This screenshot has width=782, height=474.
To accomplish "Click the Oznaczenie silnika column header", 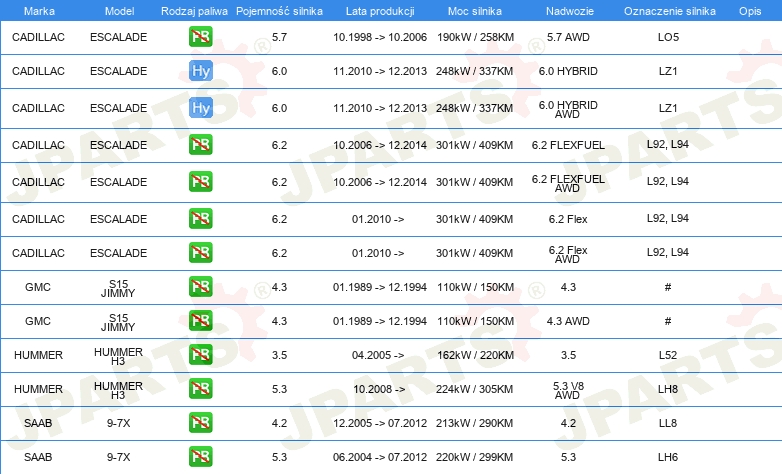I will pos(669,11).
